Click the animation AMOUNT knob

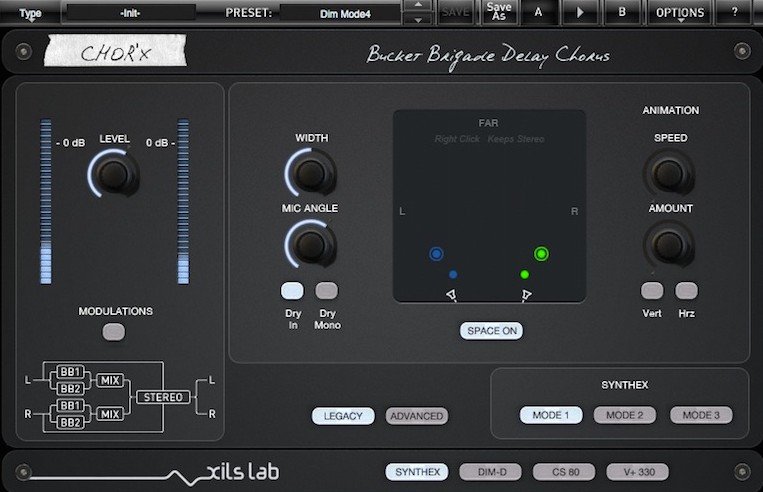coord(670,244)
